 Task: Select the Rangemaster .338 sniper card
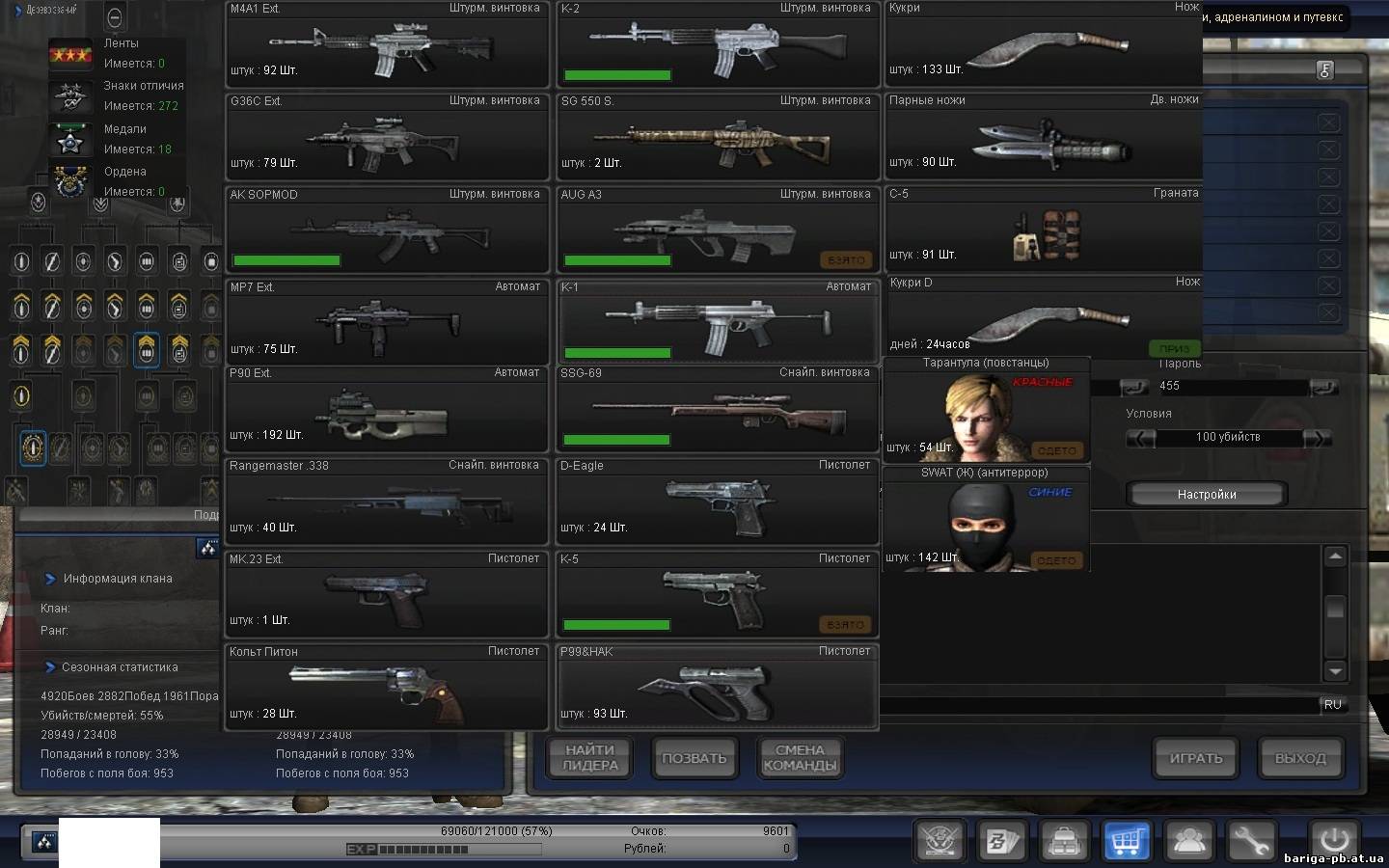click(x=387, y=502)
